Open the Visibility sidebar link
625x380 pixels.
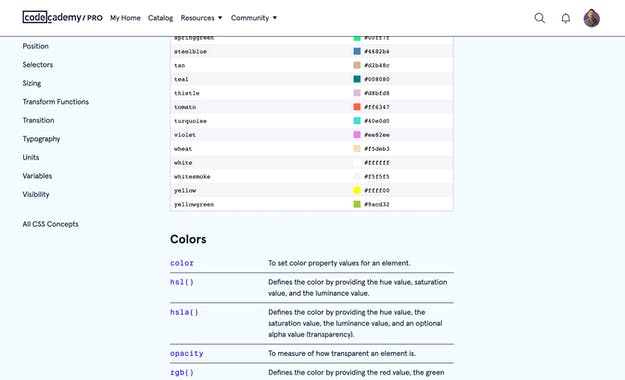coord(36,195)
